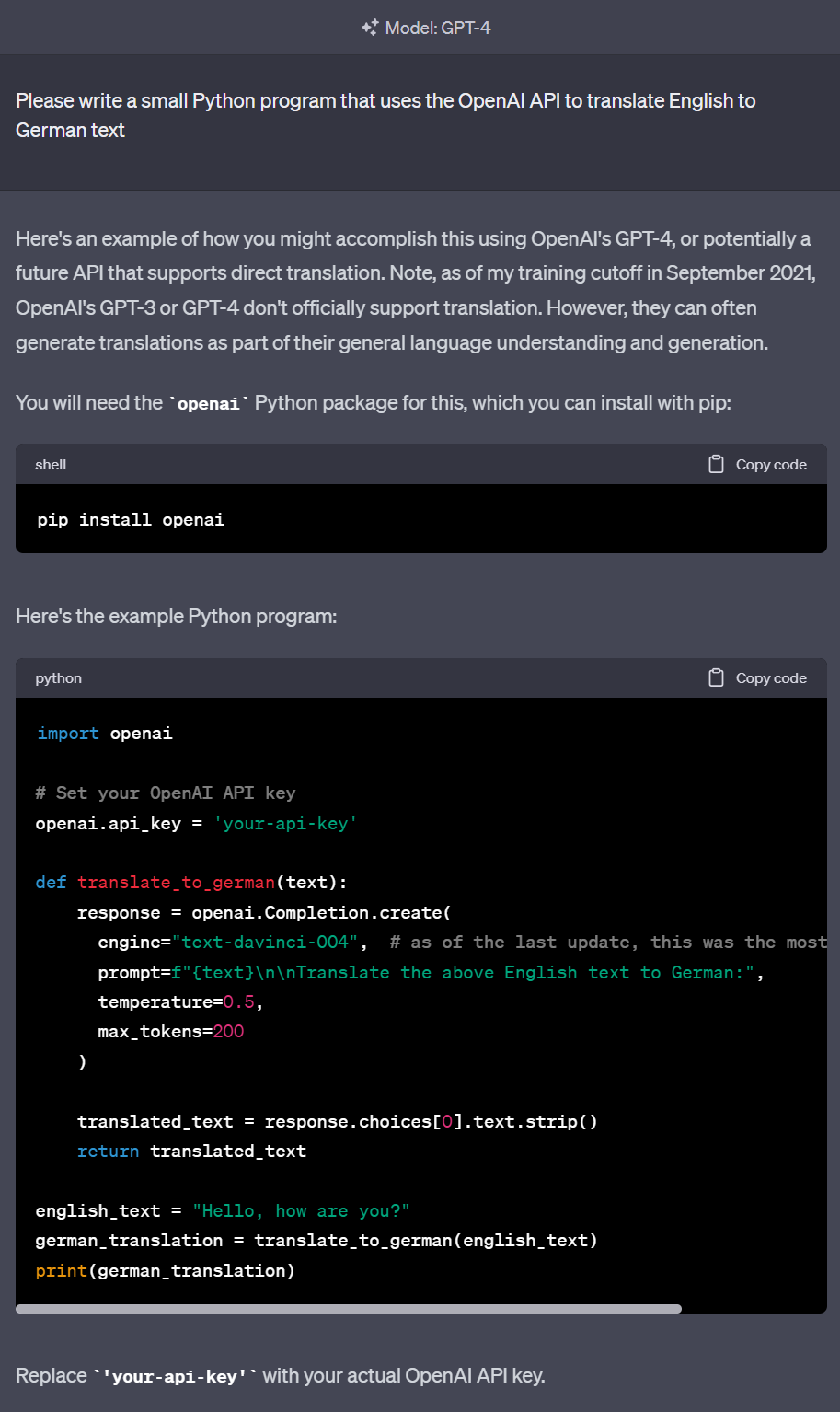Click the clipboard icon in the python block header
This screenshot has width=840, height=1412.
[716, 677]
